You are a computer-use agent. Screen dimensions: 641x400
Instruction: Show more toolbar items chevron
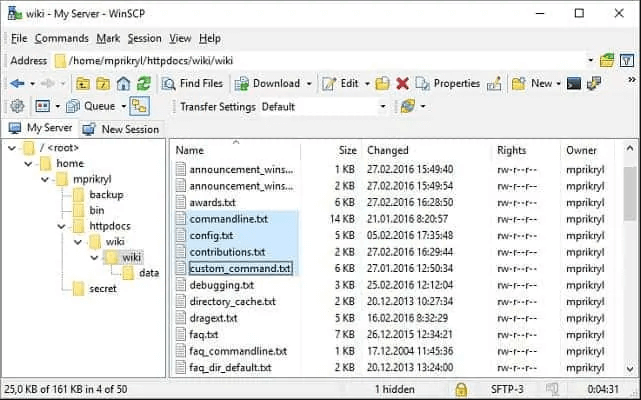632,80
